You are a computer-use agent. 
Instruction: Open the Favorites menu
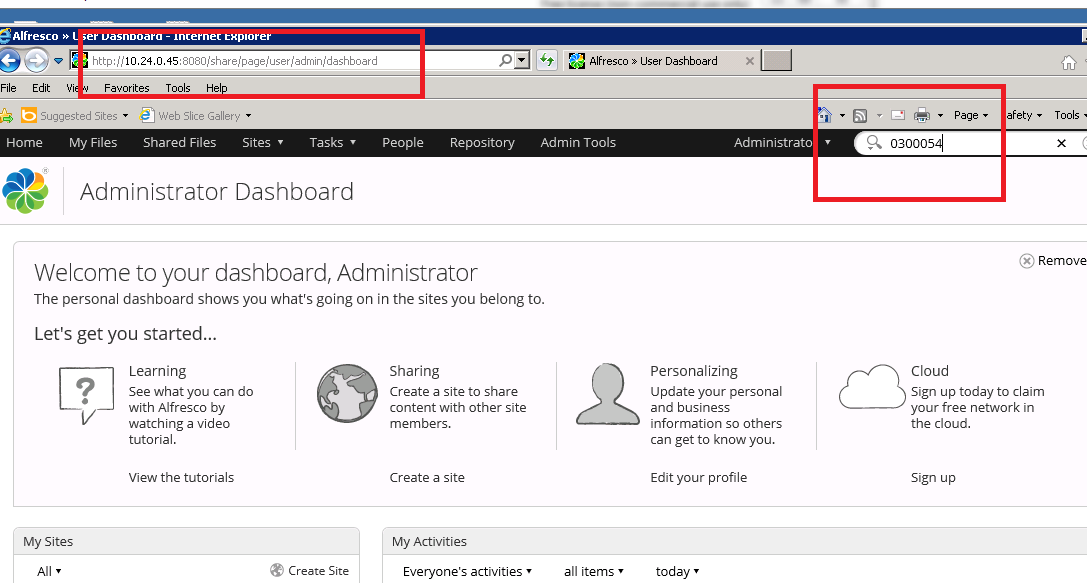click(126, 88)
